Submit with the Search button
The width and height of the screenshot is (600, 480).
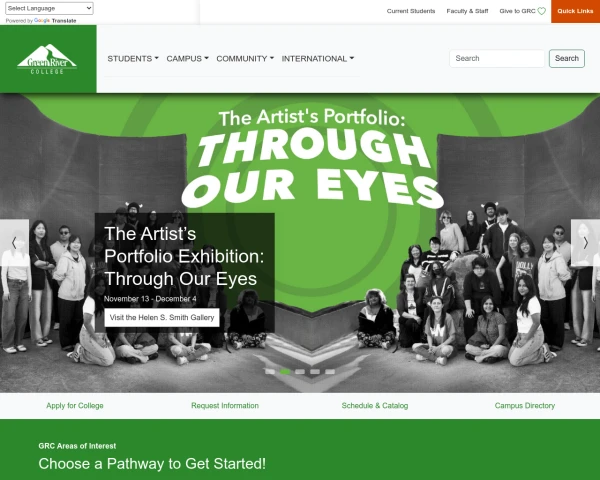567,58
